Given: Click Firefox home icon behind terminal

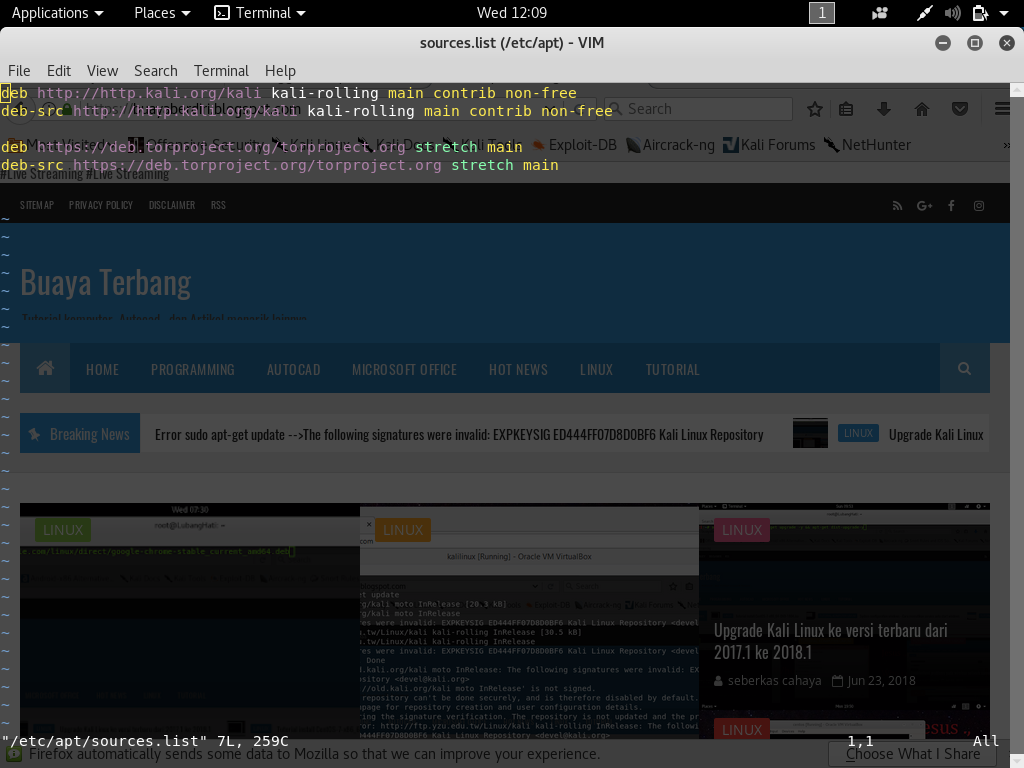Looking at the screenshot, I should click(x=921, y=109).
